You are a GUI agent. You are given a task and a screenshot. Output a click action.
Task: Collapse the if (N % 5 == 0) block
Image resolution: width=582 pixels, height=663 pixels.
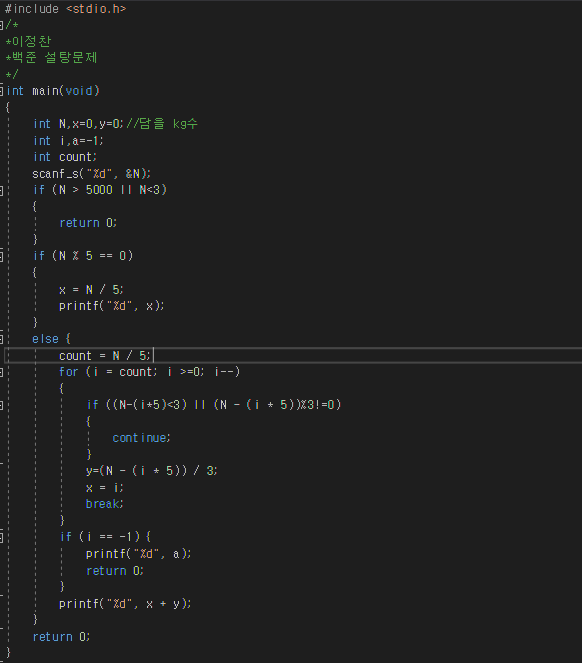pyautogui.click(x=1, y=256)
